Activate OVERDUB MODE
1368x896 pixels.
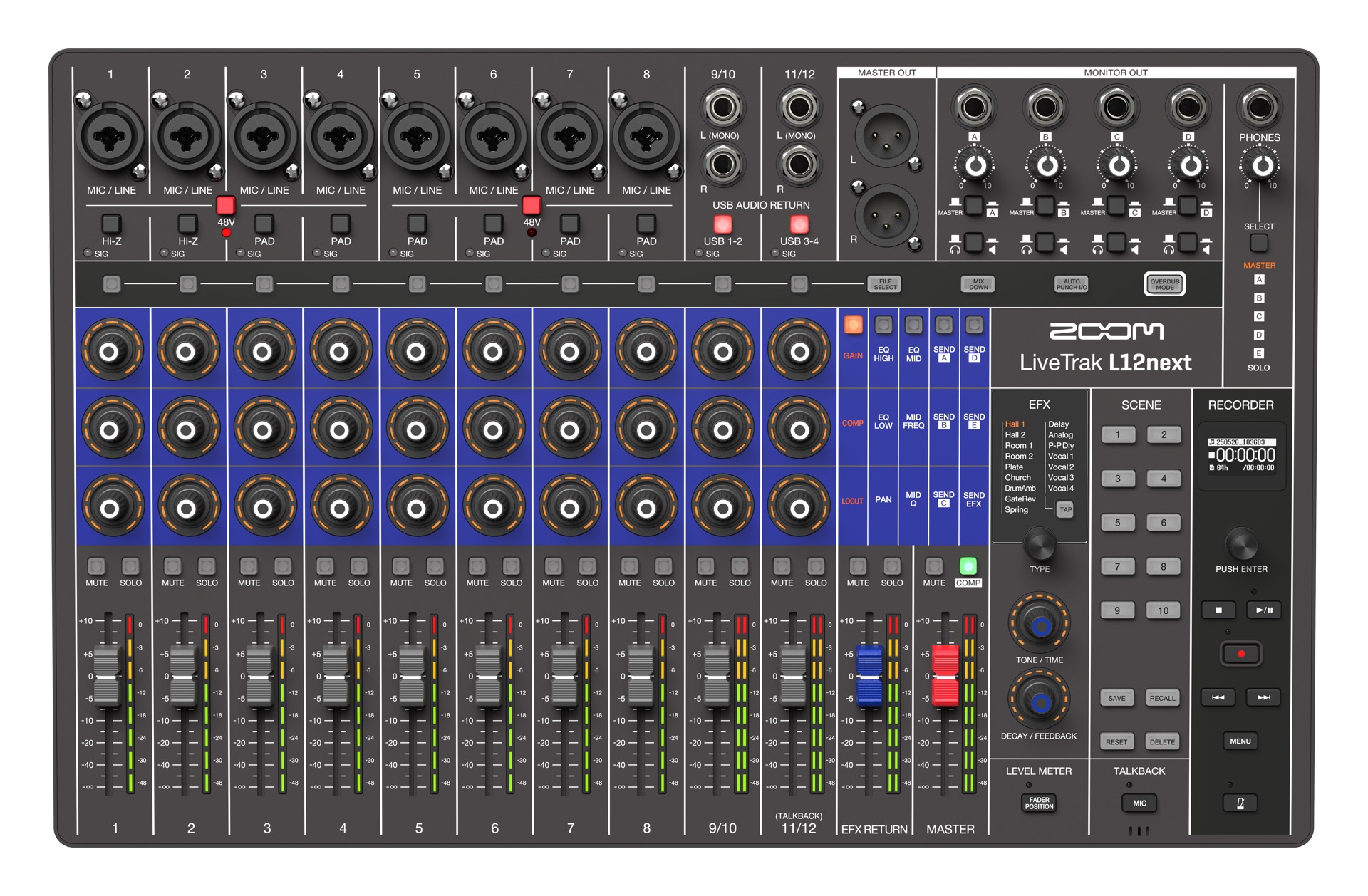pyautogui.click(x=1164, y=283)
